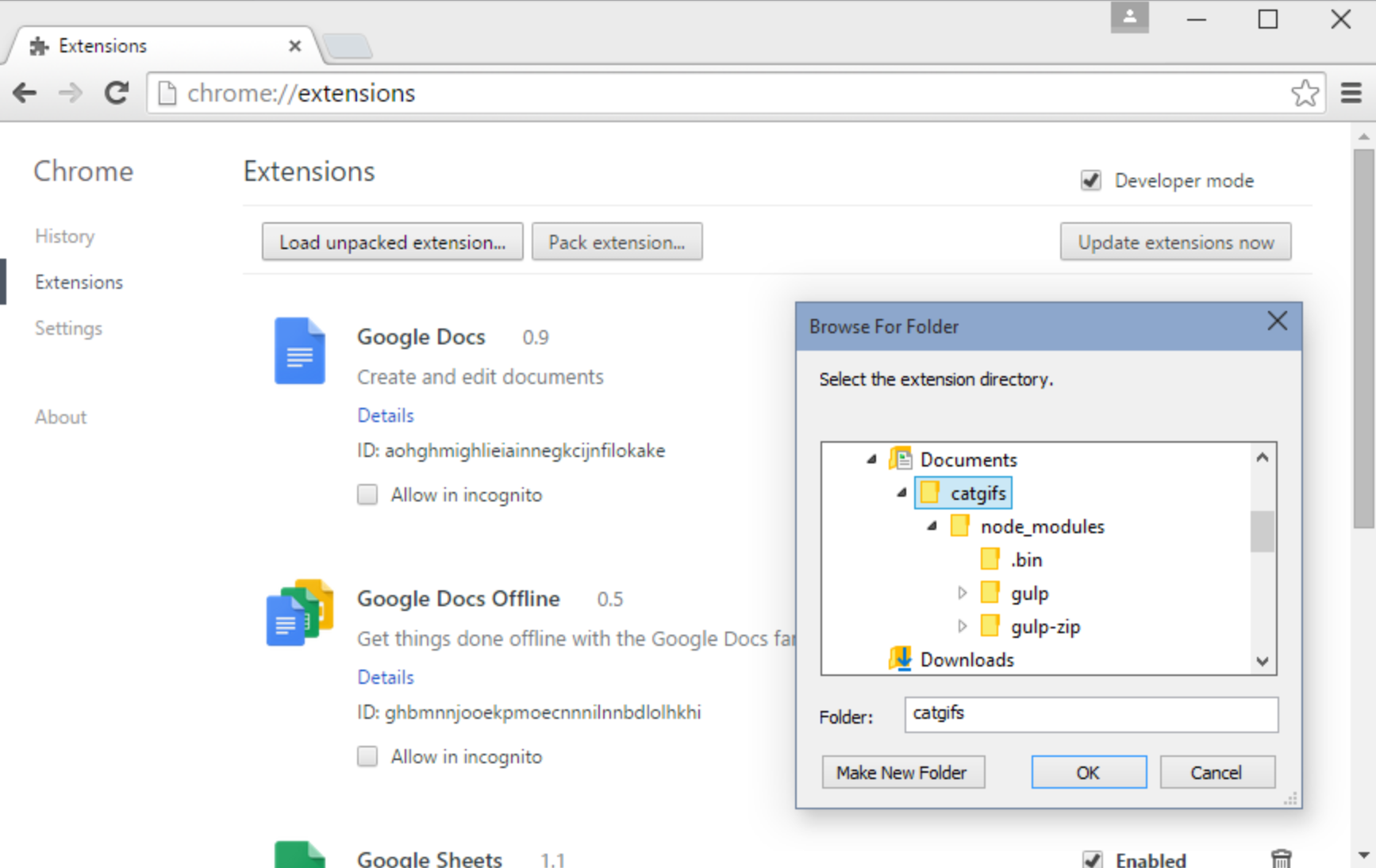This screenshot has height=868, width=1376.
Task: Click the browser forward arrow
Action: [x=70, y=93]
